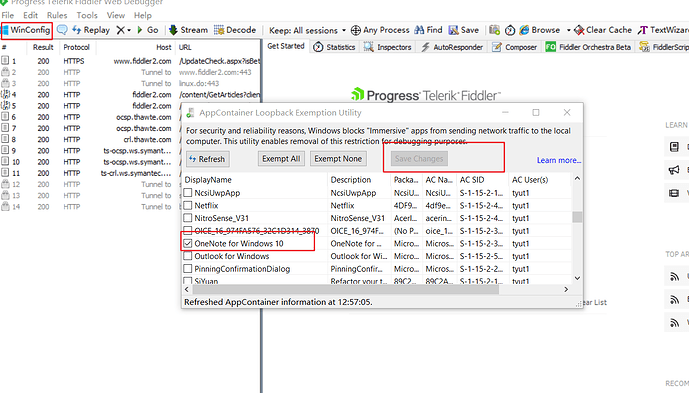
Task: Save sessions using the toolbar Save icon
Action: (464, 30)
